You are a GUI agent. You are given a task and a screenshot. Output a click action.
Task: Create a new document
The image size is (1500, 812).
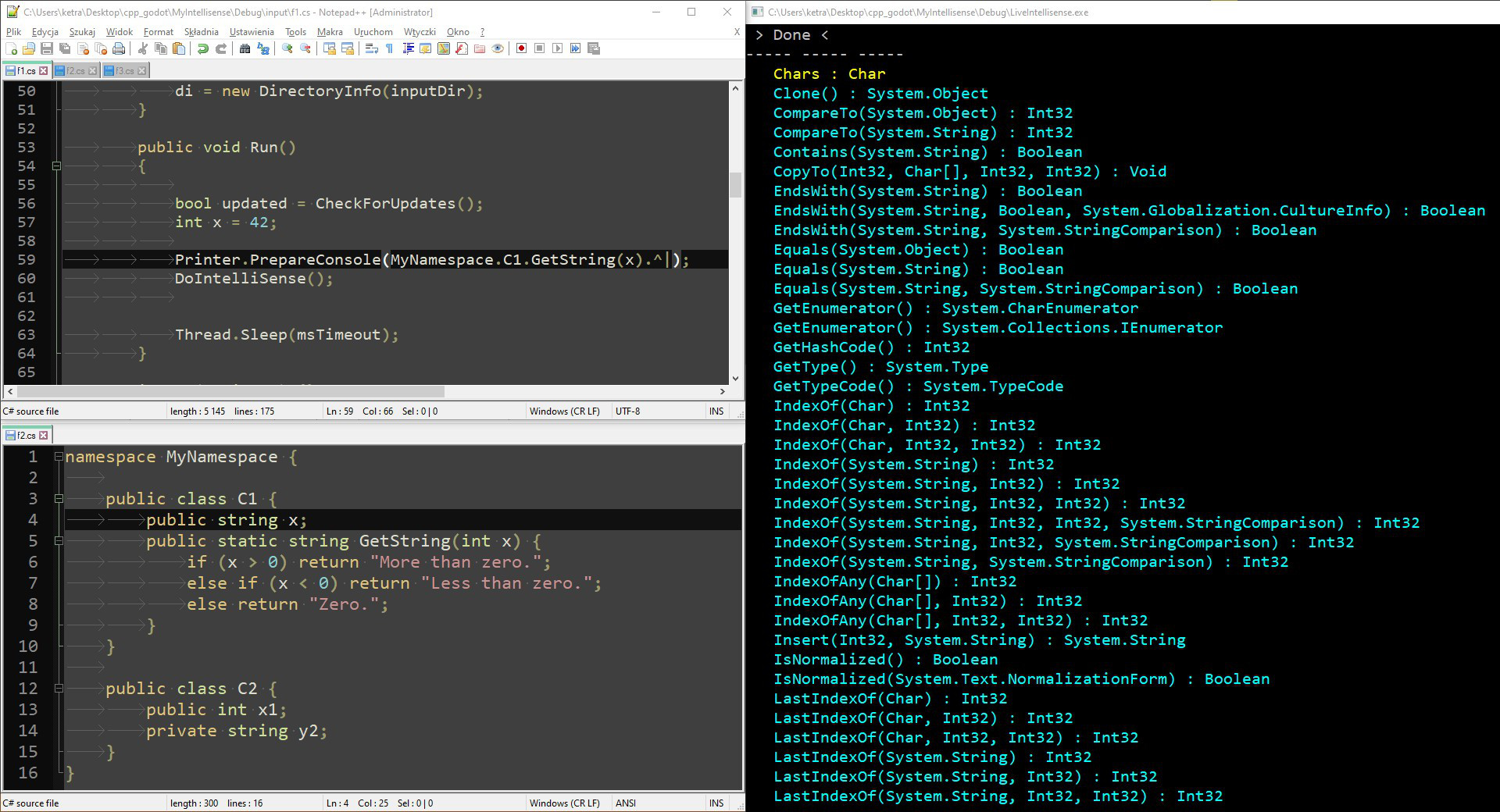(x=11, y=48)
